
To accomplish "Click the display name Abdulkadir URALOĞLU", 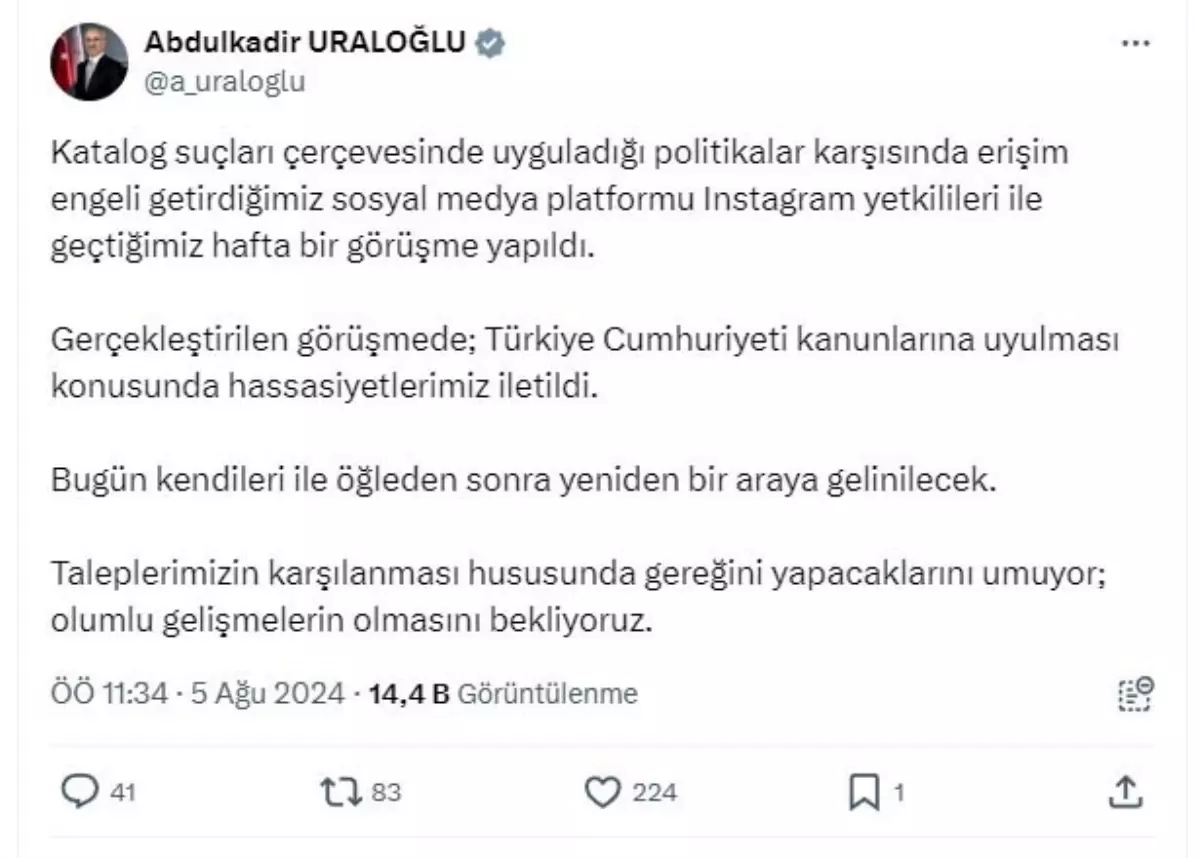I will point(303,41).
